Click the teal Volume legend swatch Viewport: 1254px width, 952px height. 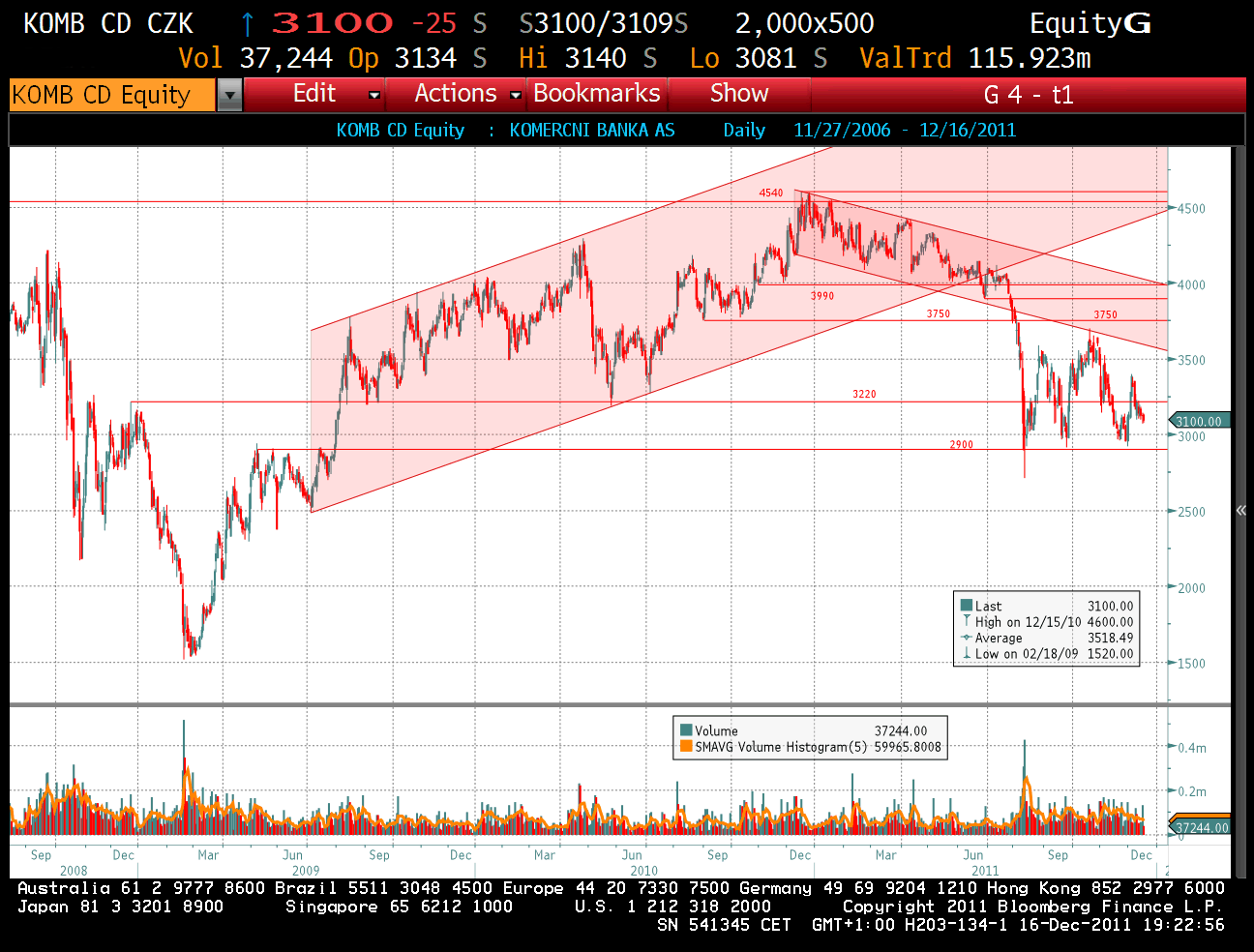686,730
